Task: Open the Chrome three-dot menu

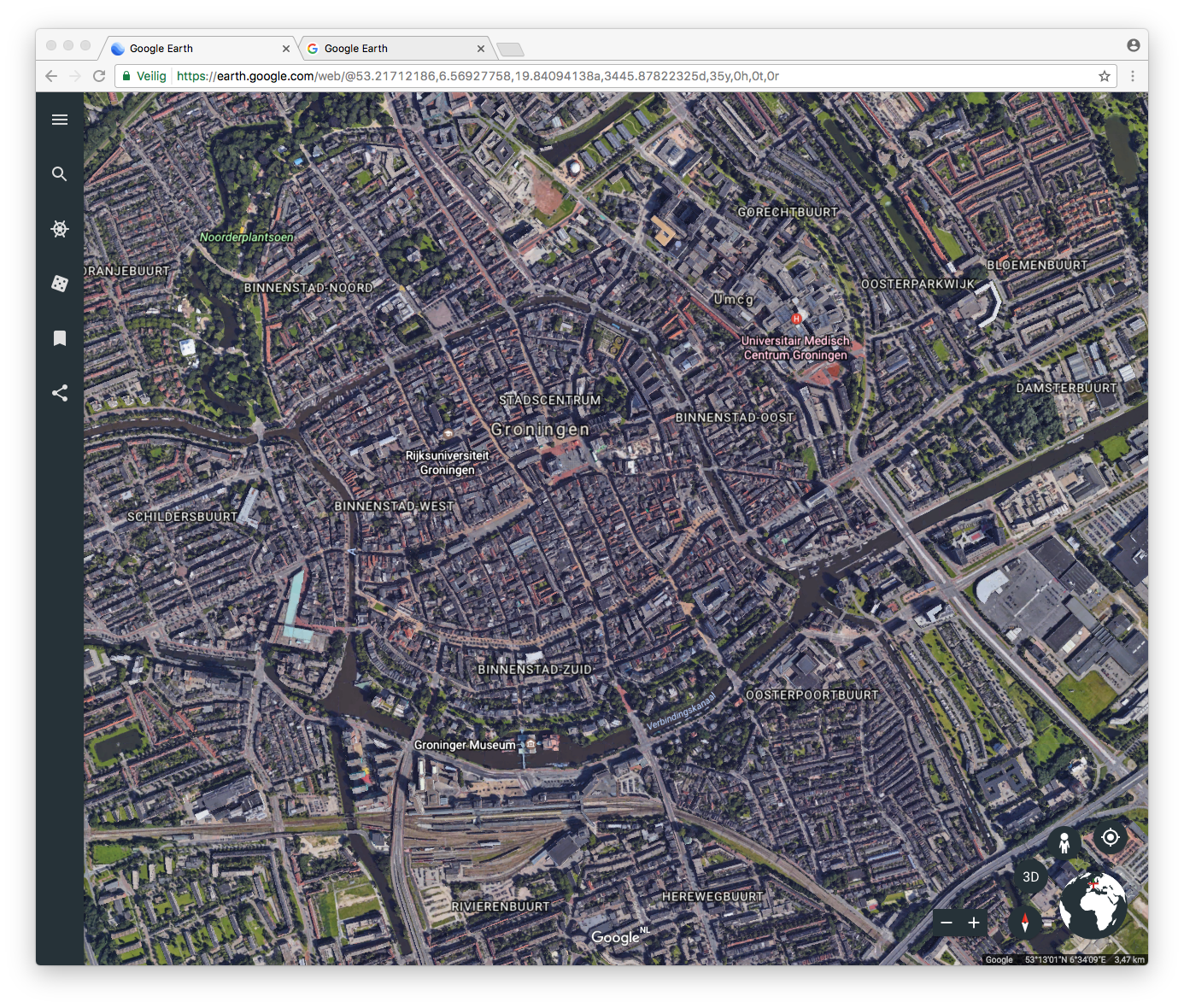Action: (1133, 76)
